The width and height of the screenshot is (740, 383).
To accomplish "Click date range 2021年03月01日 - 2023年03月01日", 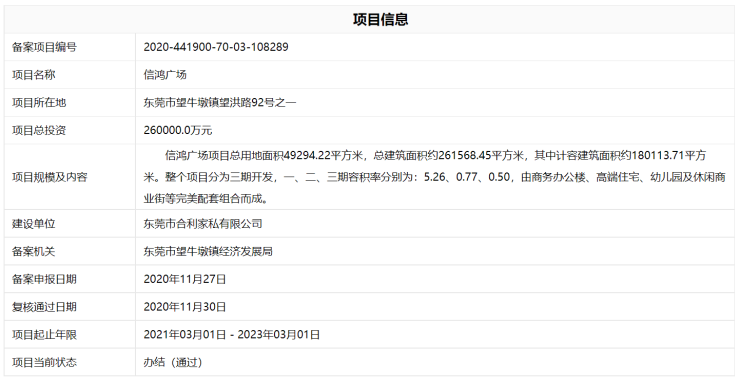I will 232,335.
